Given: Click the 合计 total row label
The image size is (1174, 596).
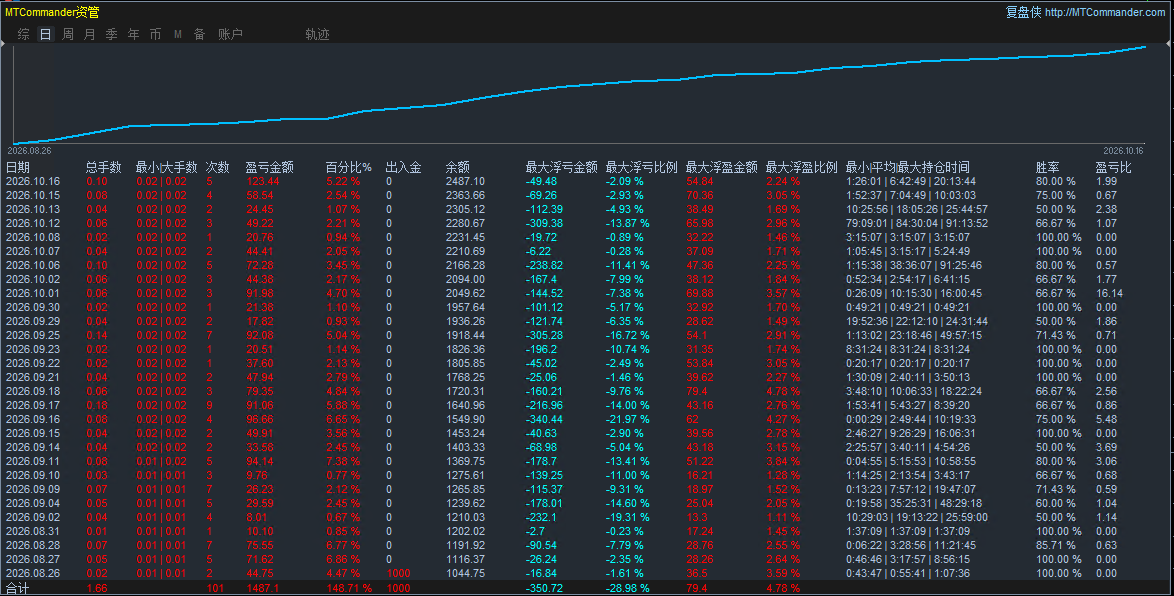Looking at the screenshot, I should [17, 589].
